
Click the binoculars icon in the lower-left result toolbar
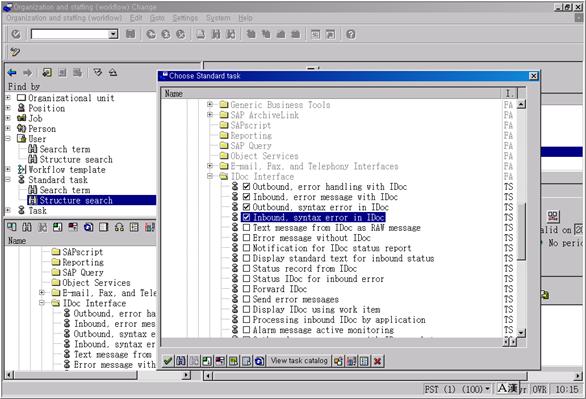pyautogui.click(x=27, y=227)
